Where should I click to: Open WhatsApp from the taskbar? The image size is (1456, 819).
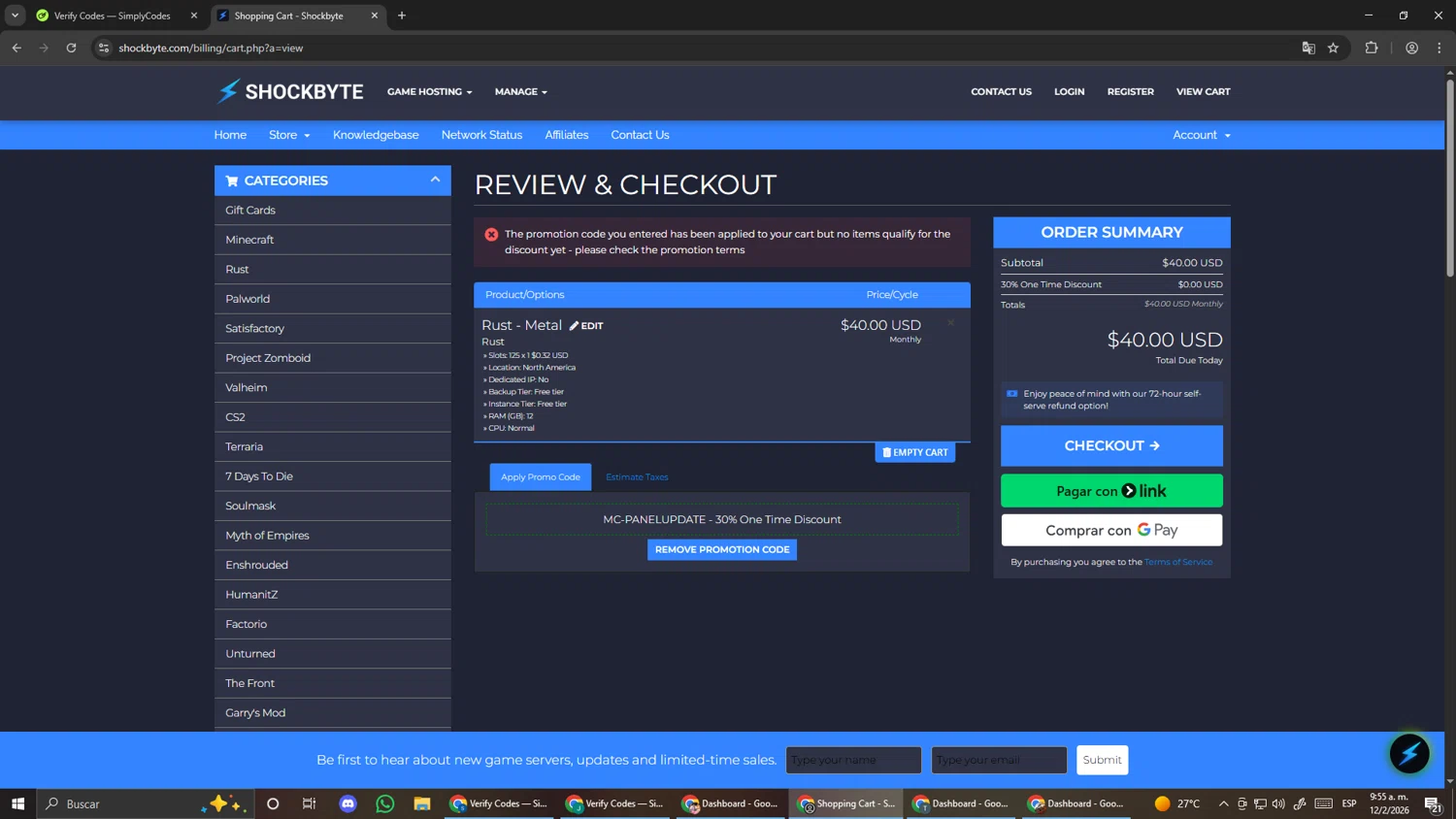(385, 803)
